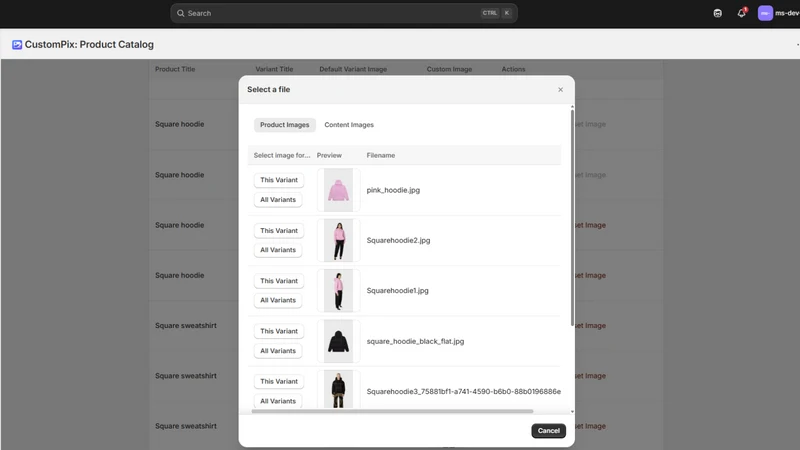Click the Squarehoodie1.jpg filename

(x=397, y=291)
